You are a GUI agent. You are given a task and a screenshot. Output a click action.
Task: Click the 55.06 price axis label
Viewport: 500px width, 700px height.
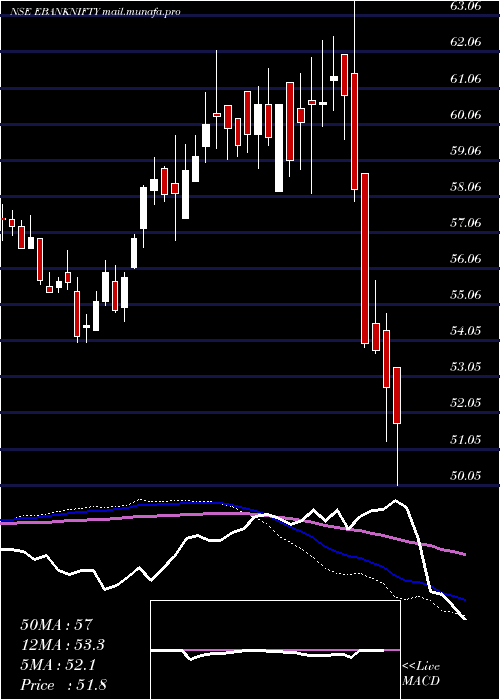tap(466, 295)
